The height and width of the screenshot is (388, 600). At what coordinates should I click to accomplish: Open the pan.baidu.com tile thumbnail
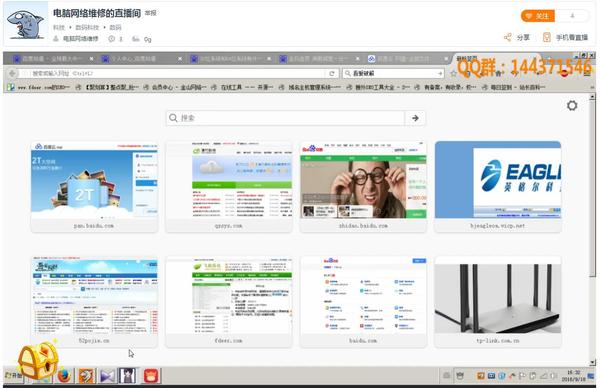(x=94, y=187)
